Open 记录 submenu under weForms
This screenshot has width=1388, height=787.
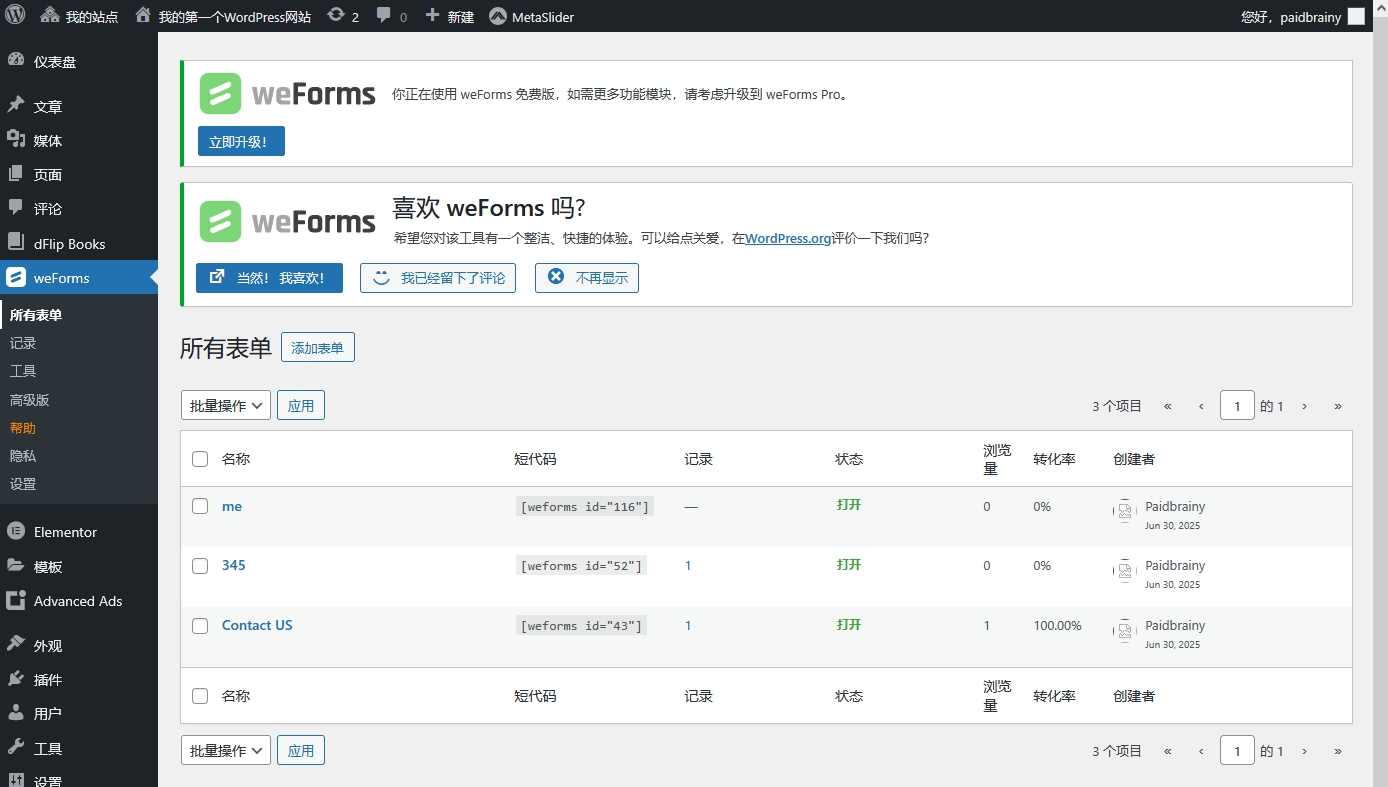click(23, 343)
